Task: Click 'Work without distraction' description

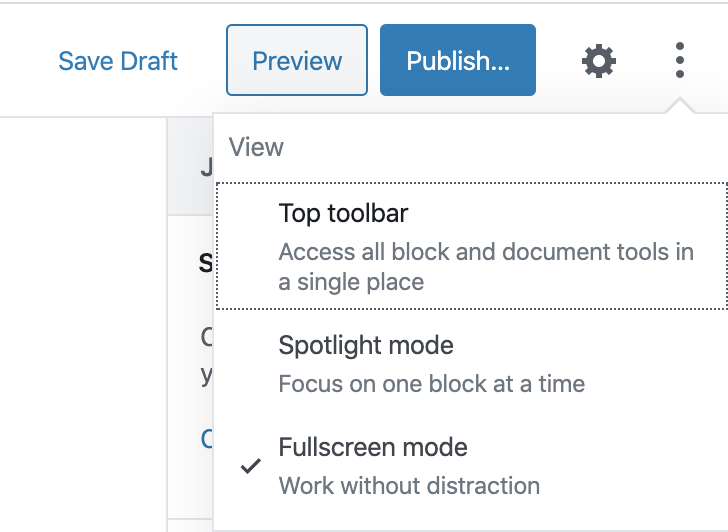Action: pyautogui.click(x=409, y=486)
